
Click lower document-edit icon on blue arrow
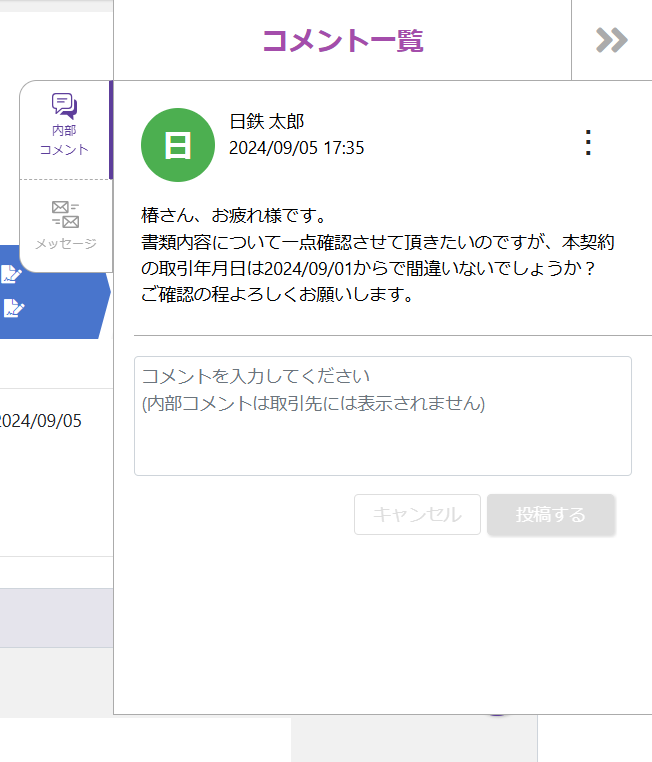tap(14, 308)
